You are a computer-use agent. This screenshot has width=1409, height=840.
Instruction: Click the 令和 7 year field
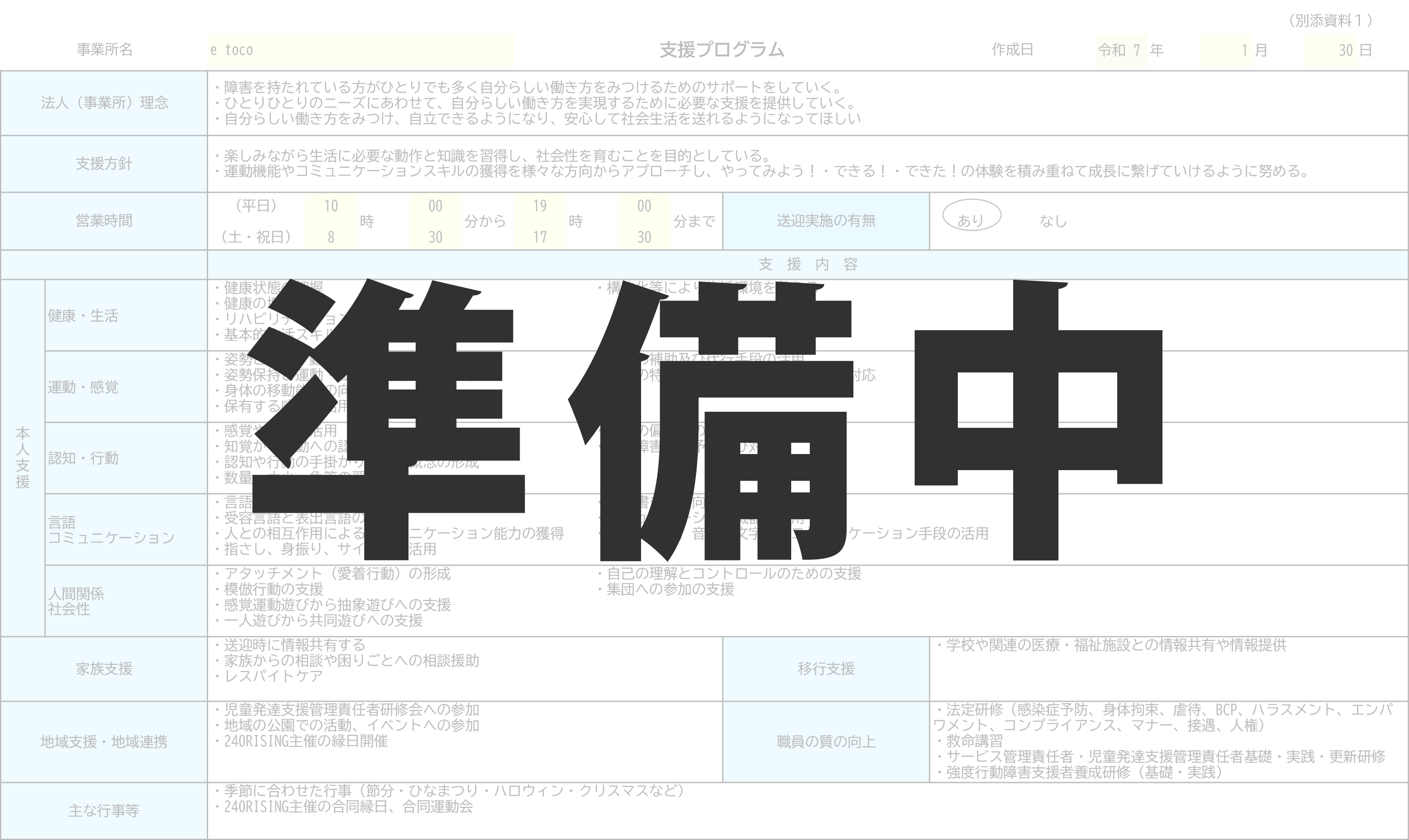(1121, 50)
